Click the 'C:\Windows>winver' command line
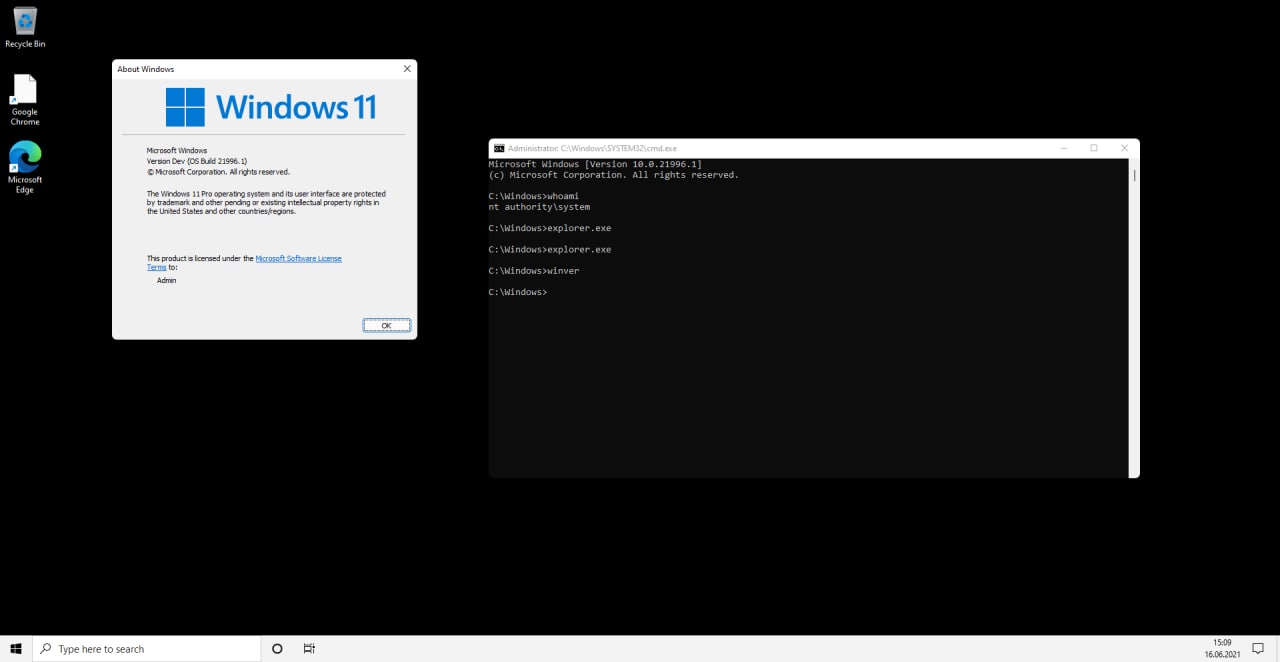Viewport: 1280px width, 662px height. (534, 271)
